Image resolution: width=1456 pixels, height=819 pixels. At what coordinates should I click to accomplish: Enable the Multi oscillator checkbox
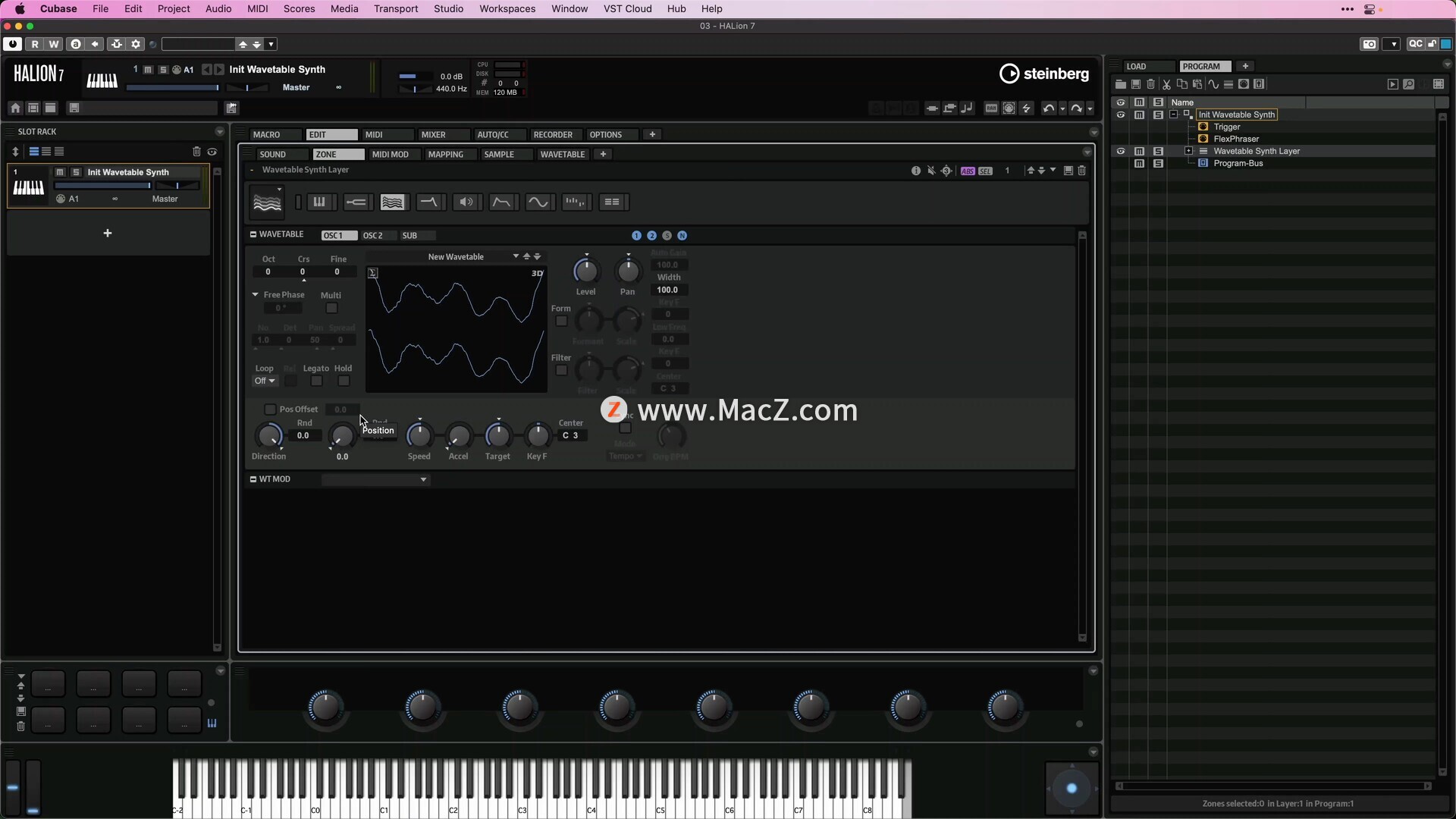(331, 308)
